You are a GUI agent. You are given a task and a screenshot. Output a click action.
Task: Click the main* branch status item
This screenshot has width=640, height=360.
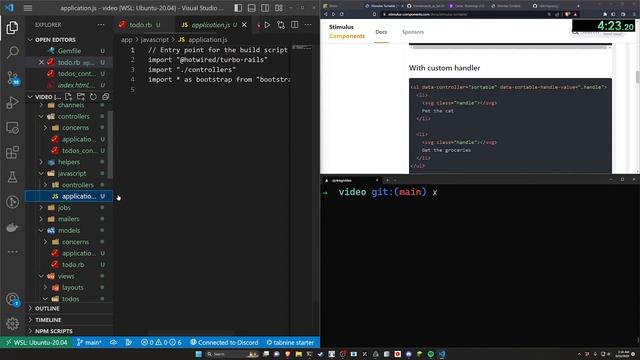coord(89,342)
